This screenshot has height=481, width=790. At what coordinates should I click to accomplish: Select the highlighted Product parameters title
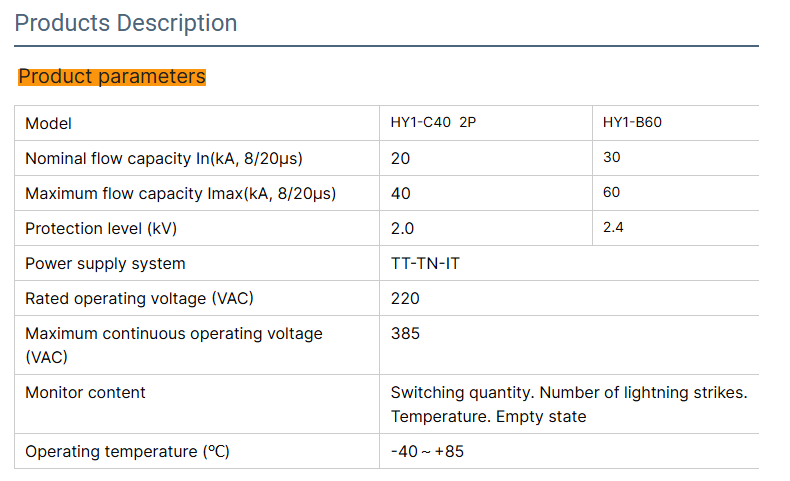coord(112,77)
